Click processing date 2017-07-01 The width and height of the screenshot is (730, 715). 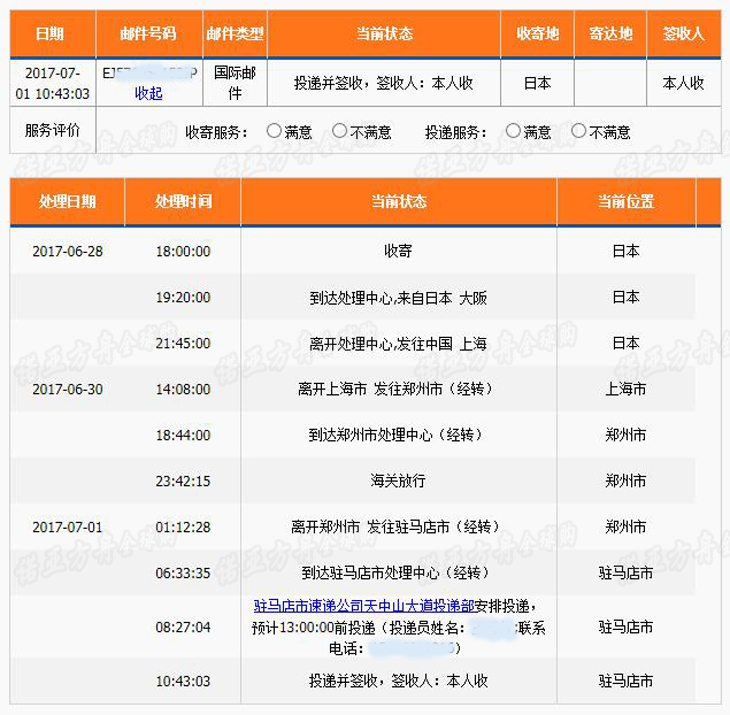click(68, 527)
